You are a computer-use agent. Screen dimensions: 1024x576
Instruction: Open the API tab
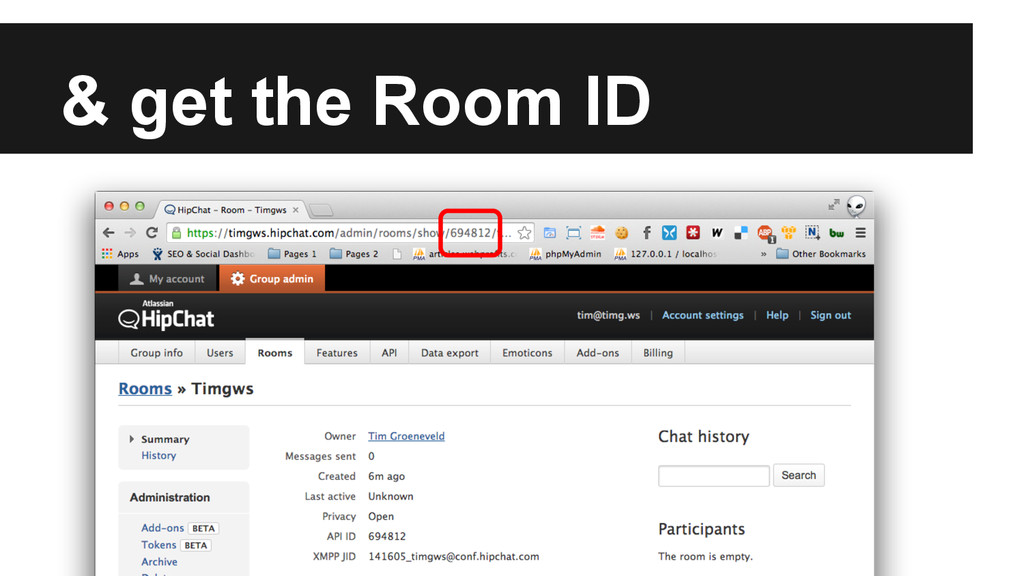point(389,353)
